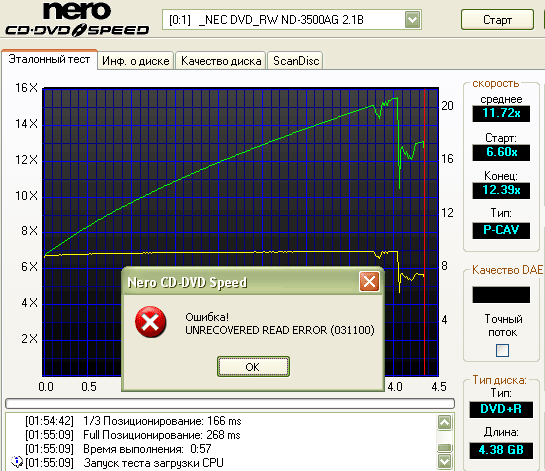The image size is (545, 471).
Task: Close the Nero CD-DVD Speed error dialog
Action: click(369, 282)
